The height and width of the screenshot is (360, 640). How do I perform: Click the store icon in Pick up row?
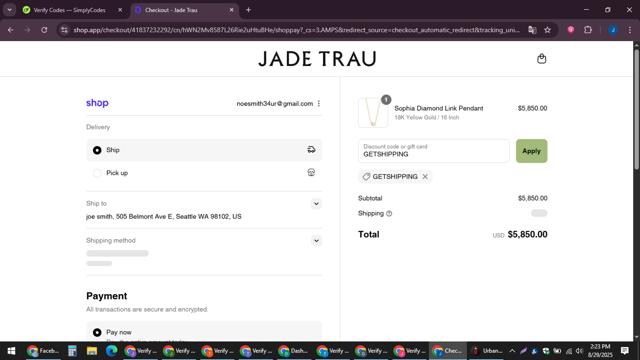[x=311, y=173]
